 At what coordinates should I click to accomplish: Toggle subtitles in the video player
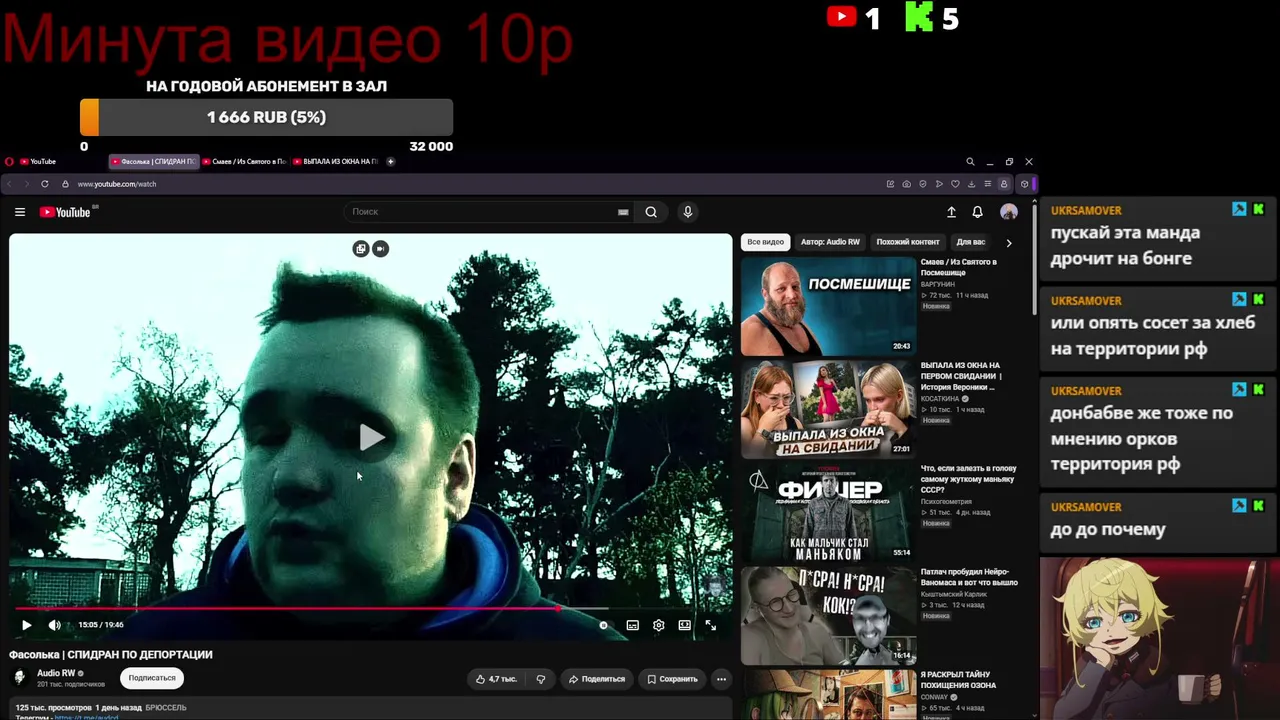coord(633,625)
